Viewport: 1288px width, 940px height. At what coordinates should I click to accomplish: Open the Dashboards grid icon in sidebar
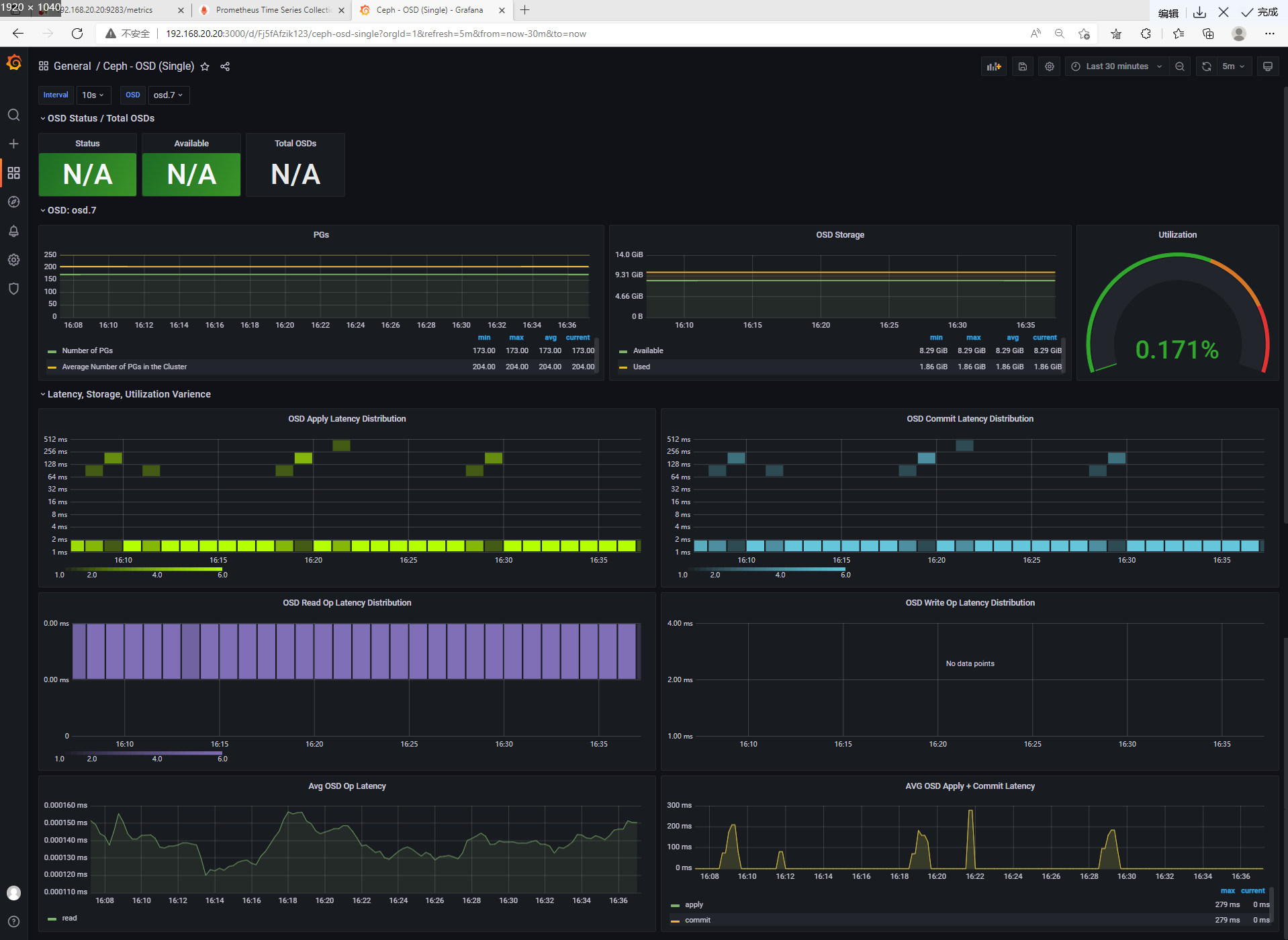(x=13, y=173)
